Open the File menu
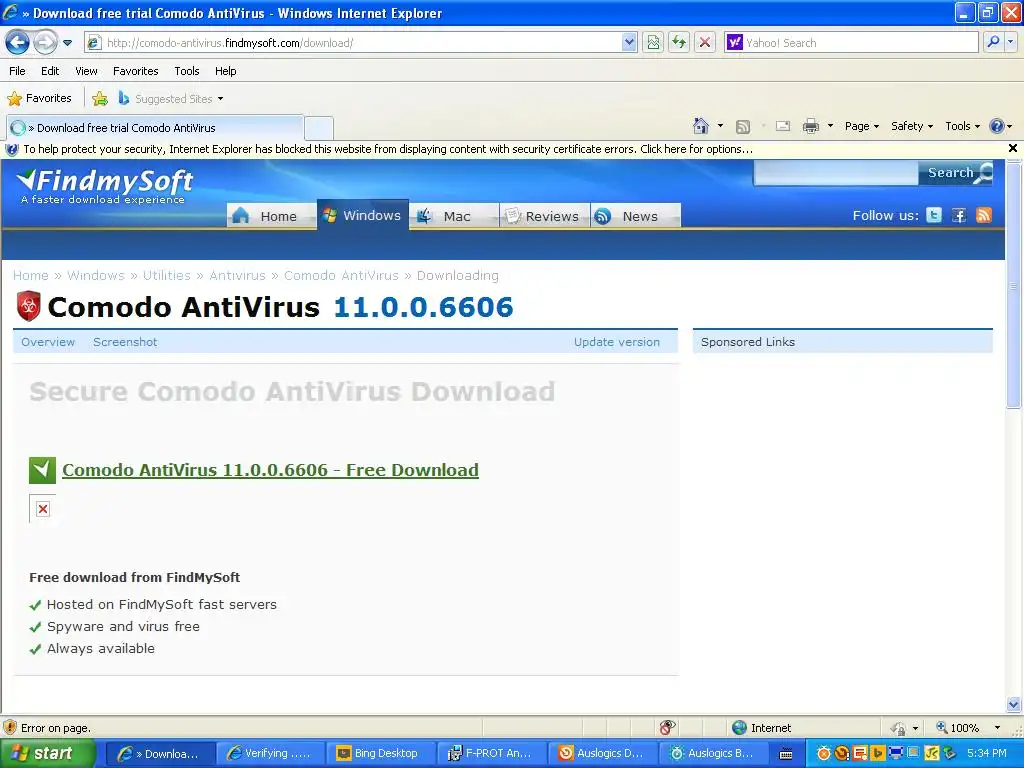 [18, 71]
